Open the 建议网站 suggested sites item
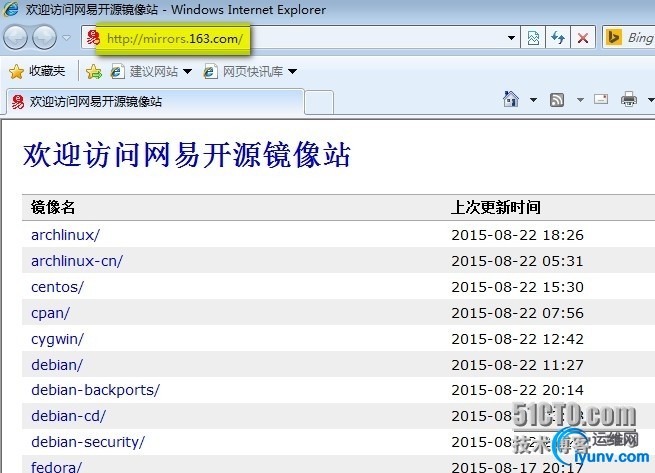This screenshot has height=473, width=655. [x=151, y=71]
